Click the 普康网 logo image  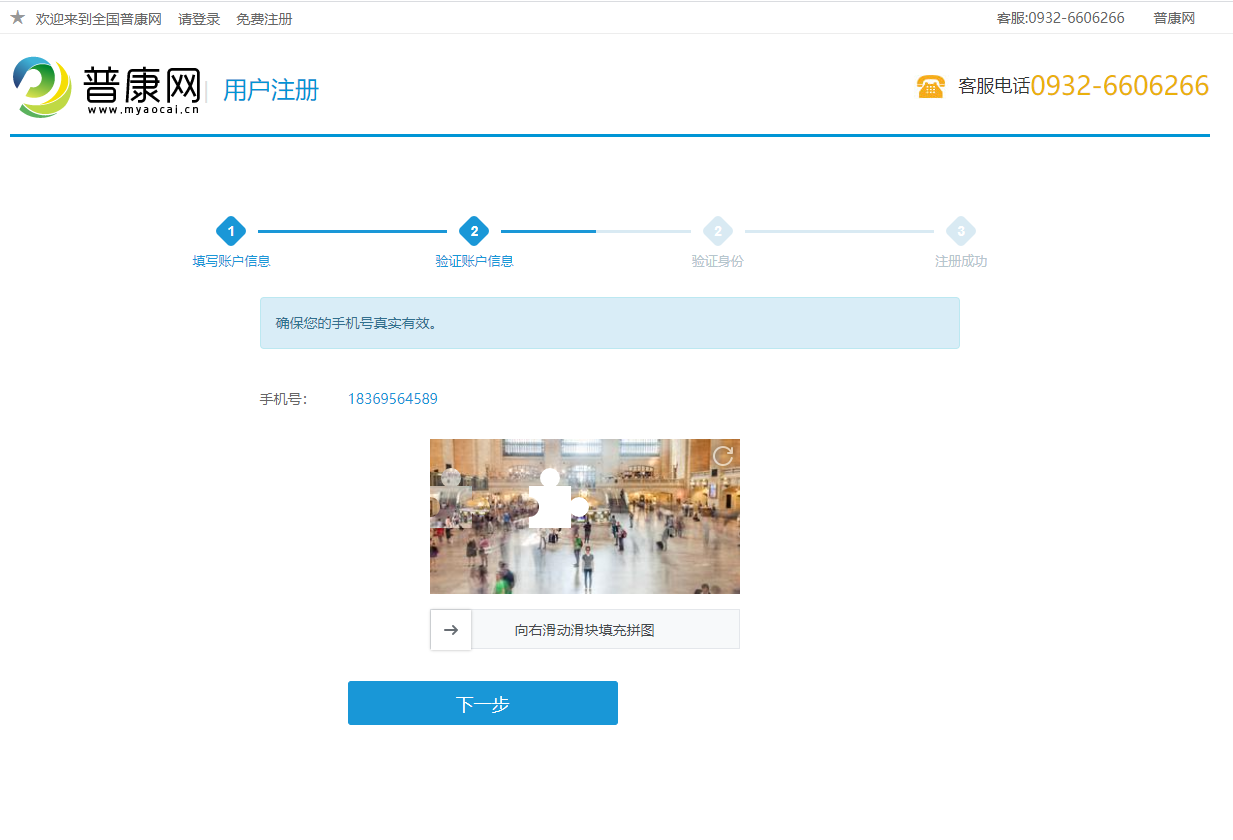(x=107, y=88)
